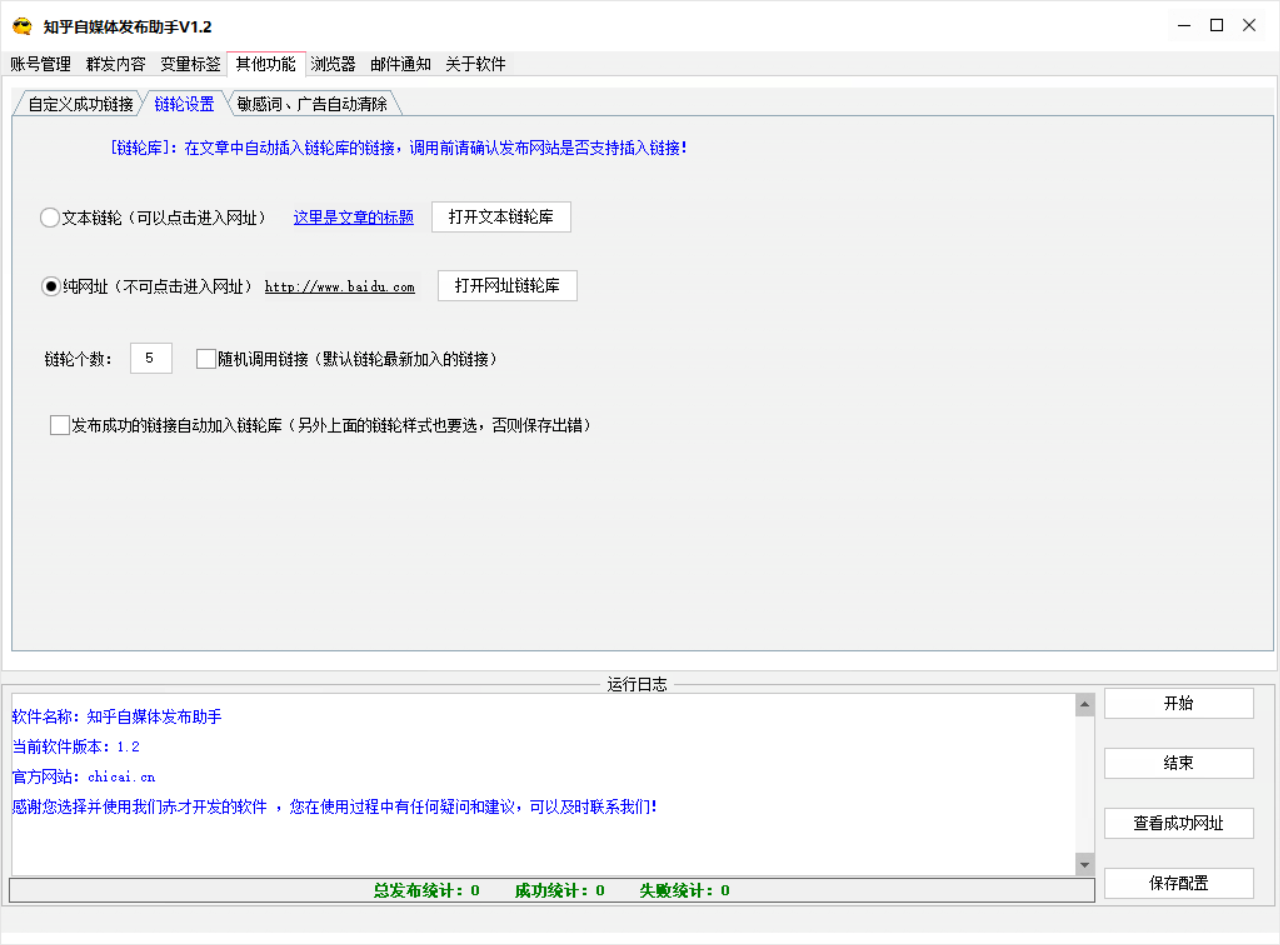This screenshot has height=945, width=1280.
Task: Click the 感谢您选择 log message line
Action: (335, 807)
